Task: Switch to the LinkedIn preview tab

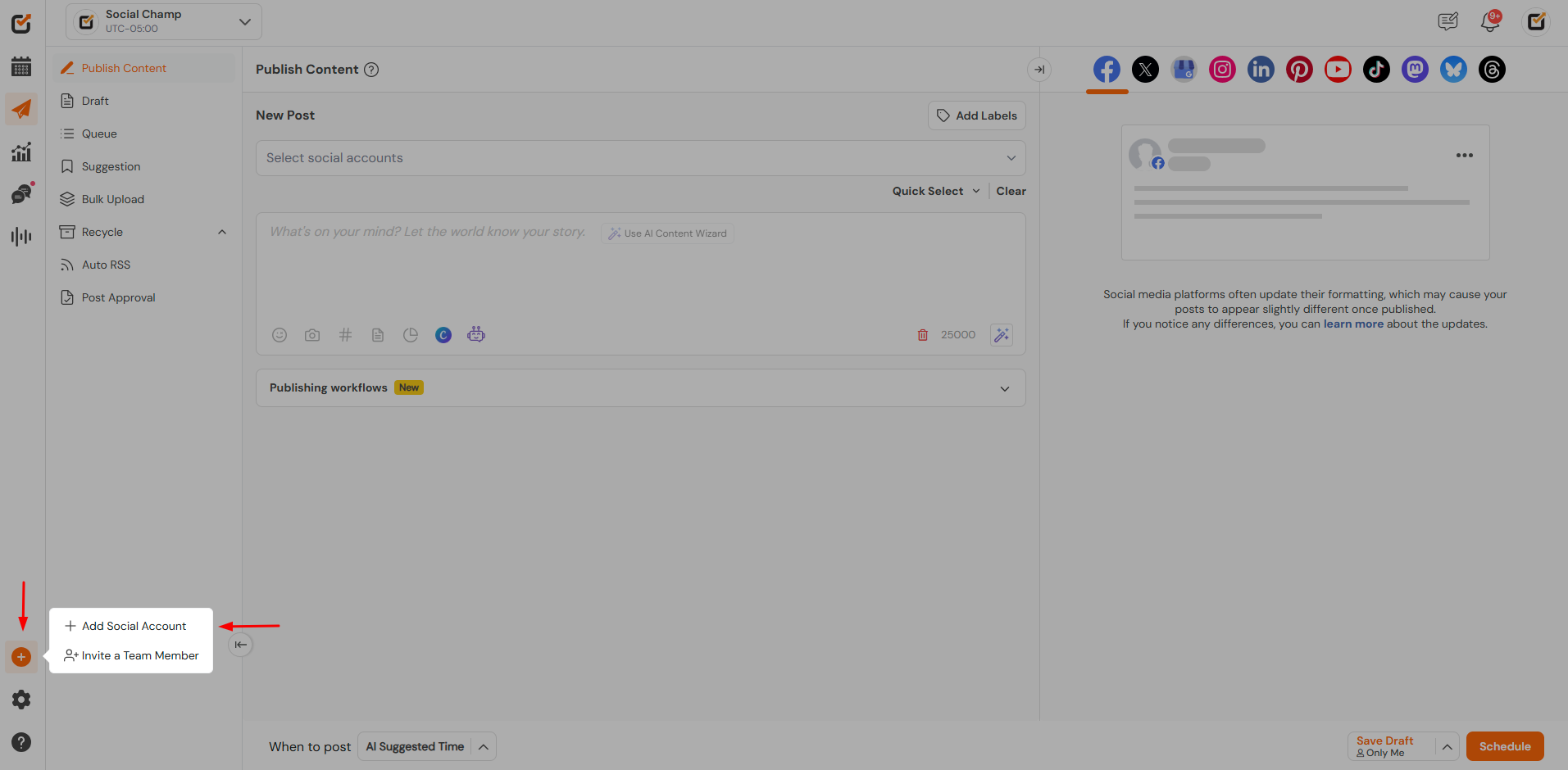Action: coord(1261,70)
